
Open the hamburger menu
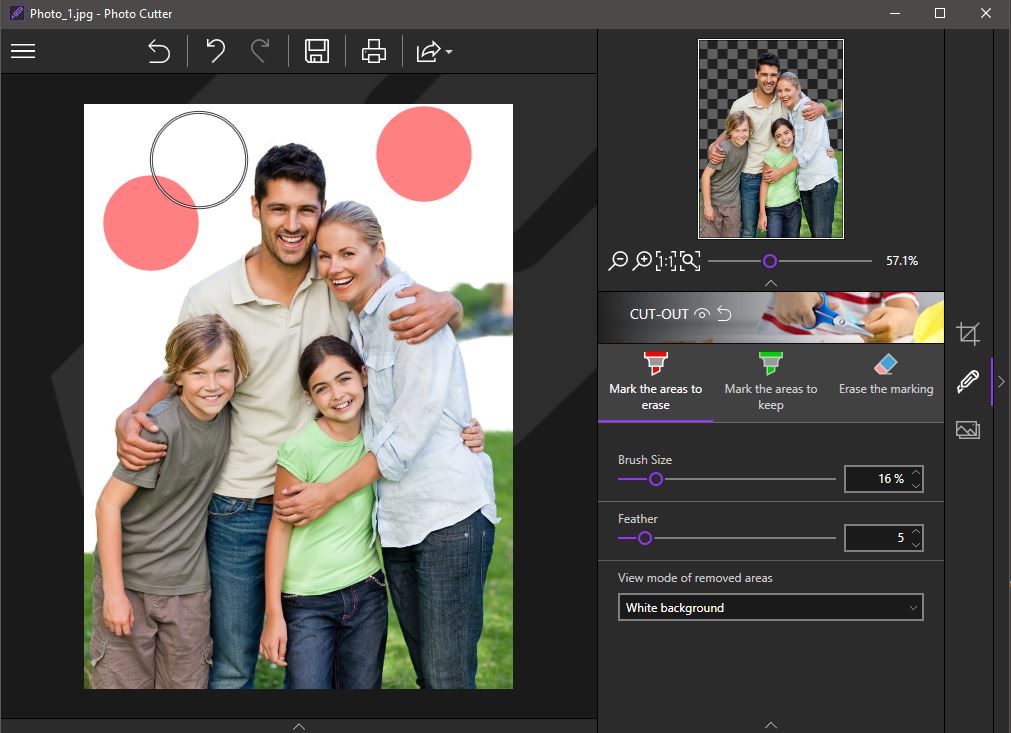[x=23, y=51]
